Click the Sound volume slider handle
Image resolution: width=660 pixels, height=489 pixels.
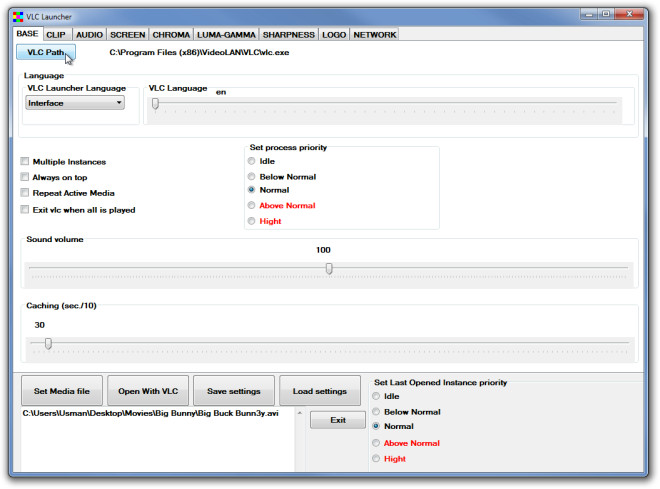click(x=329, y=268)
